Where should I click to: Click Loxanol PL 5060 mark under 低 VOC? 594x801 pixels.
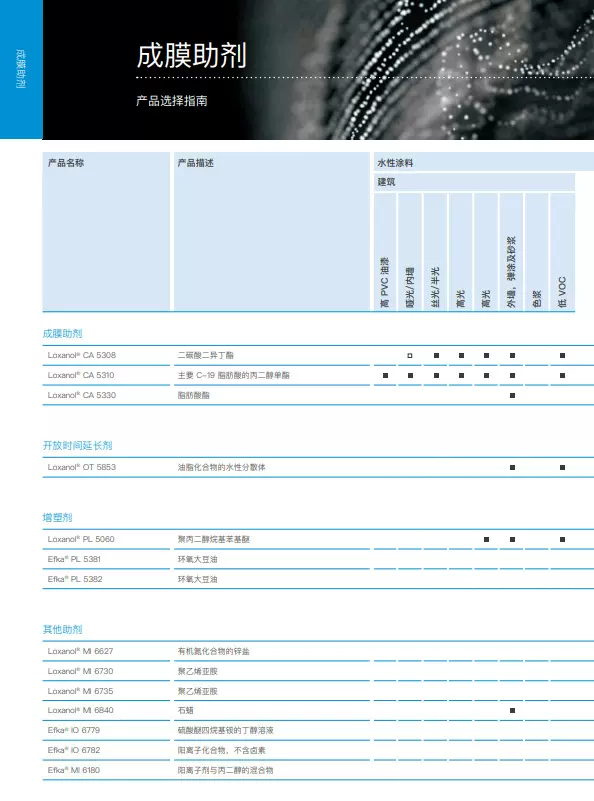pyautogui.click(x=562, y=539)
